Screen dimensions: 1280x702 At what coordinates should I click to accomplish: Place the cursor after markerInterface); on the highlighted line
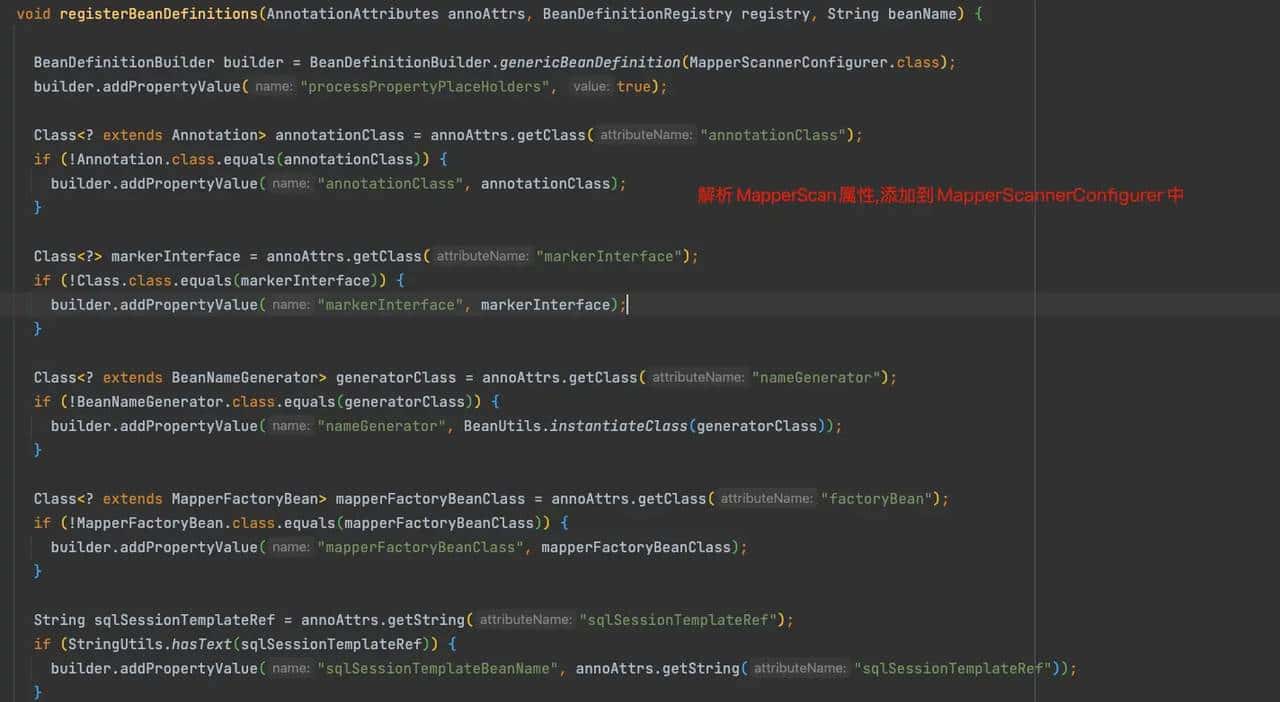[627, 305]
